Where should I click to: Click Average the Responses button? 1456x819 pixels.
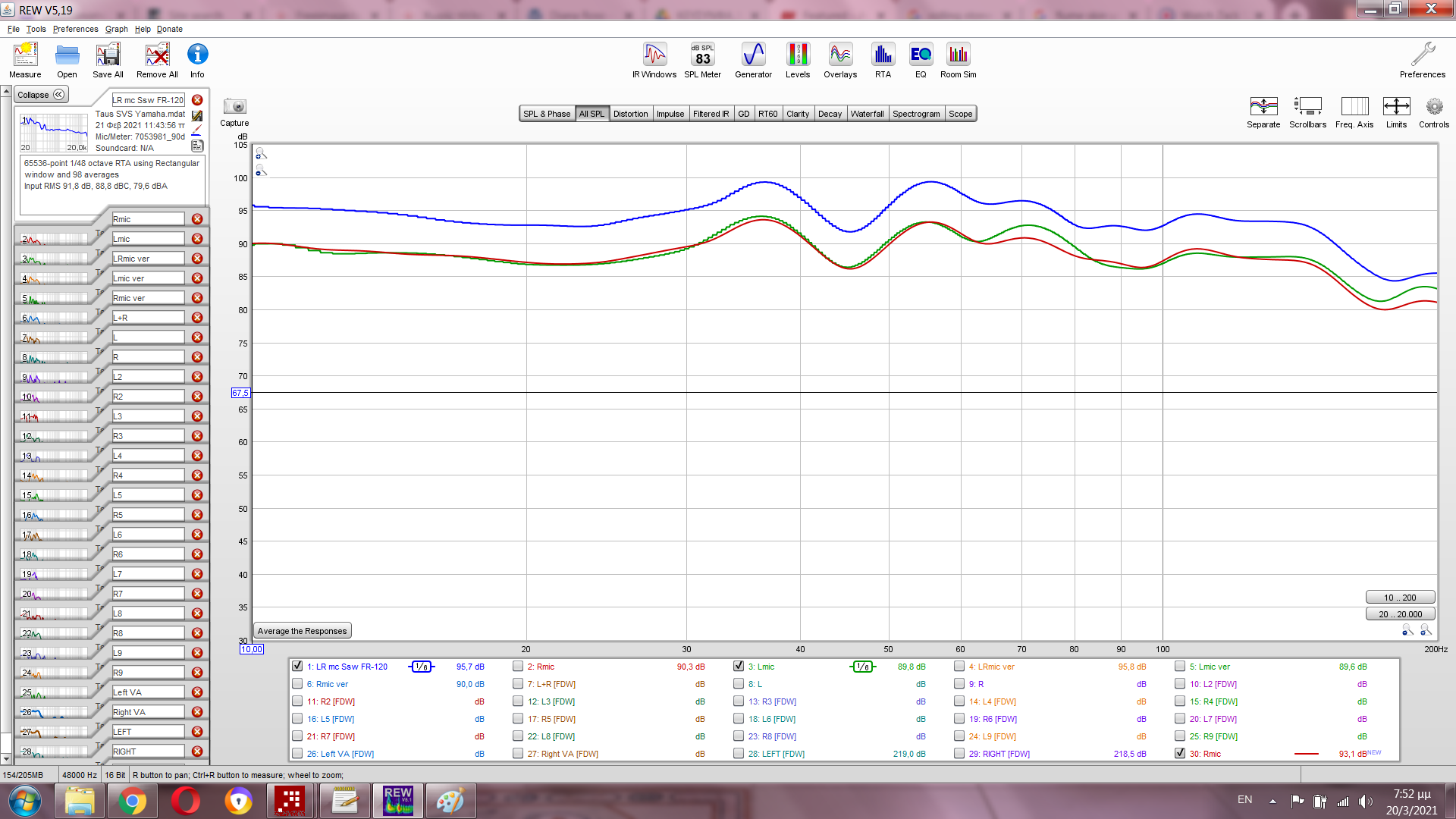[x=302, y=631]
